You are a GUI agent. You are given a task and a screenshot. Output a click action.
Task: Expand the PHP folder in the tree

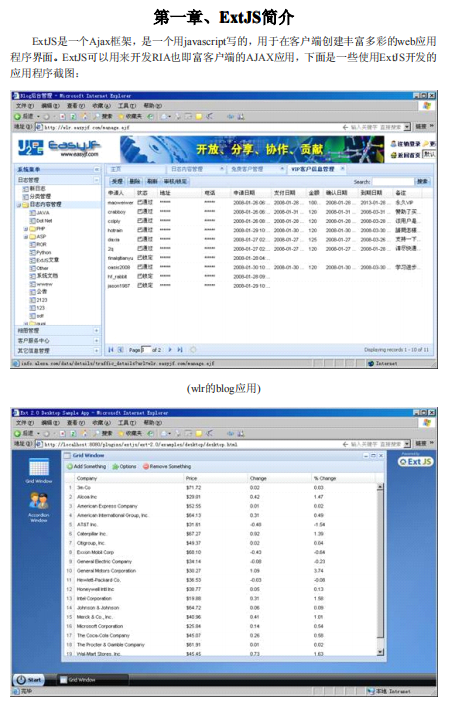click(x=26, y=229)
